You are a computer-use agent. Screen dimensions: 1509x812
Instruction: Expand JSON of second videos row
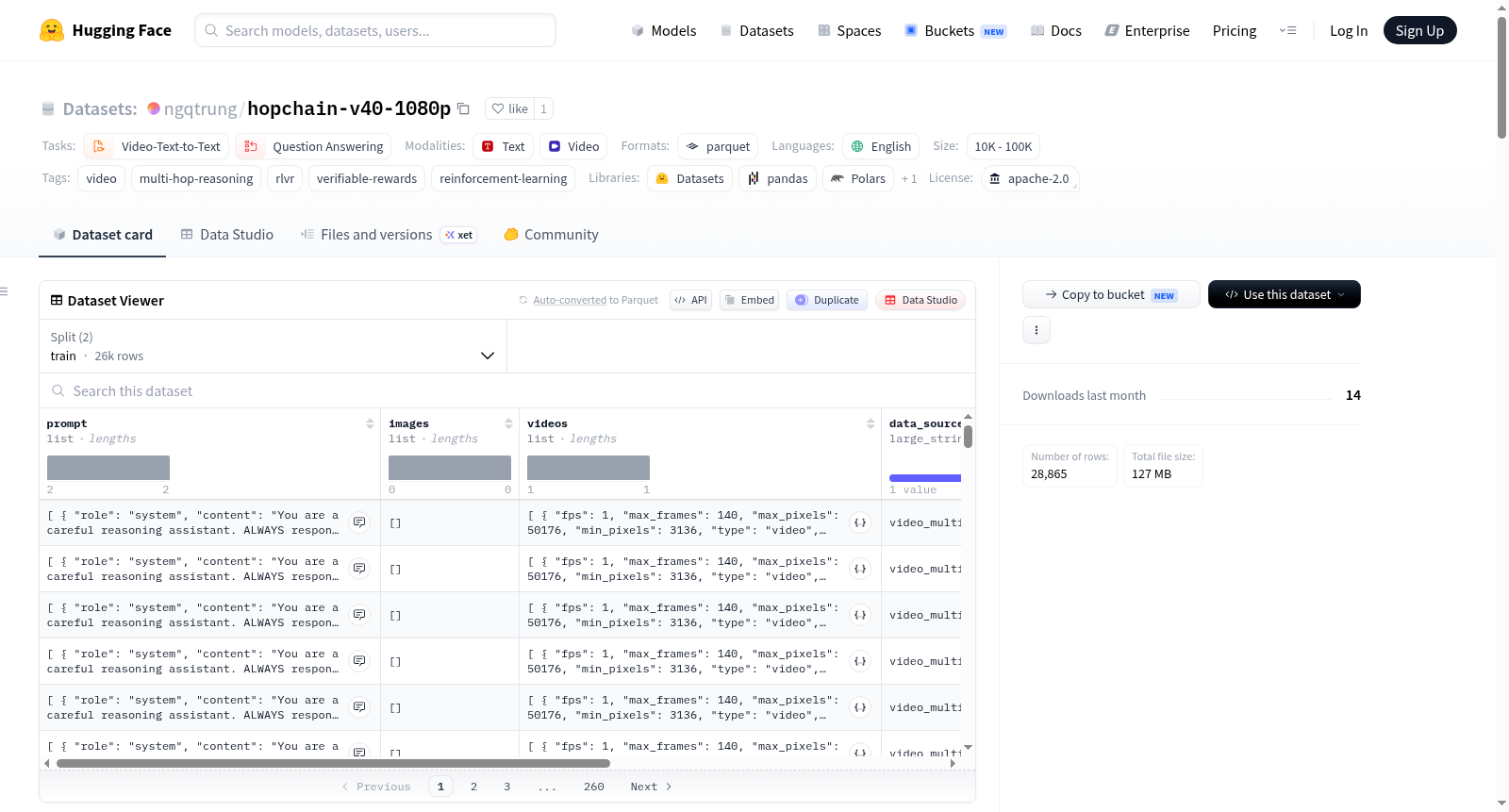pyautogui.click(x=860, y=569)
